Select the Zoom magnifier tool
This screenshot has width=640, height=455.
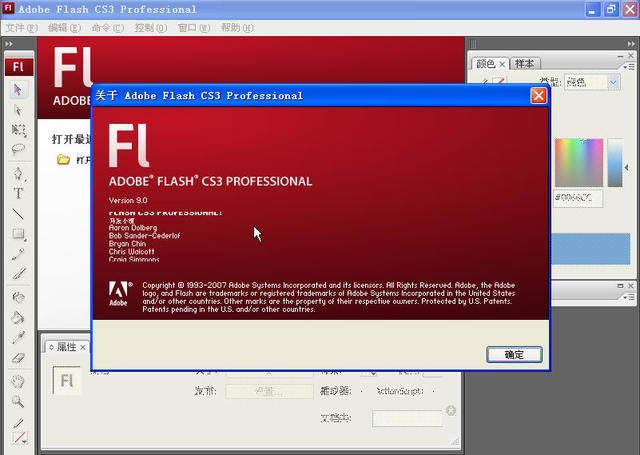click(x=18, y=402)
